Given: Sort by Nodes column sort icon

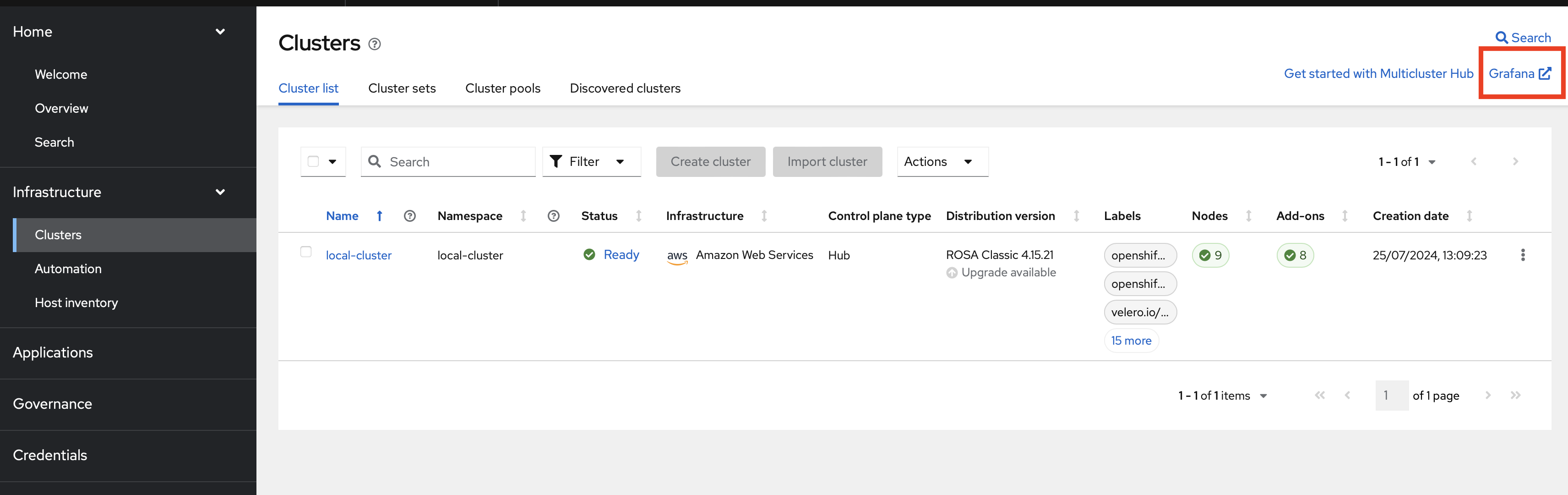Looking at the screenshot, I should click(1248, 216).
